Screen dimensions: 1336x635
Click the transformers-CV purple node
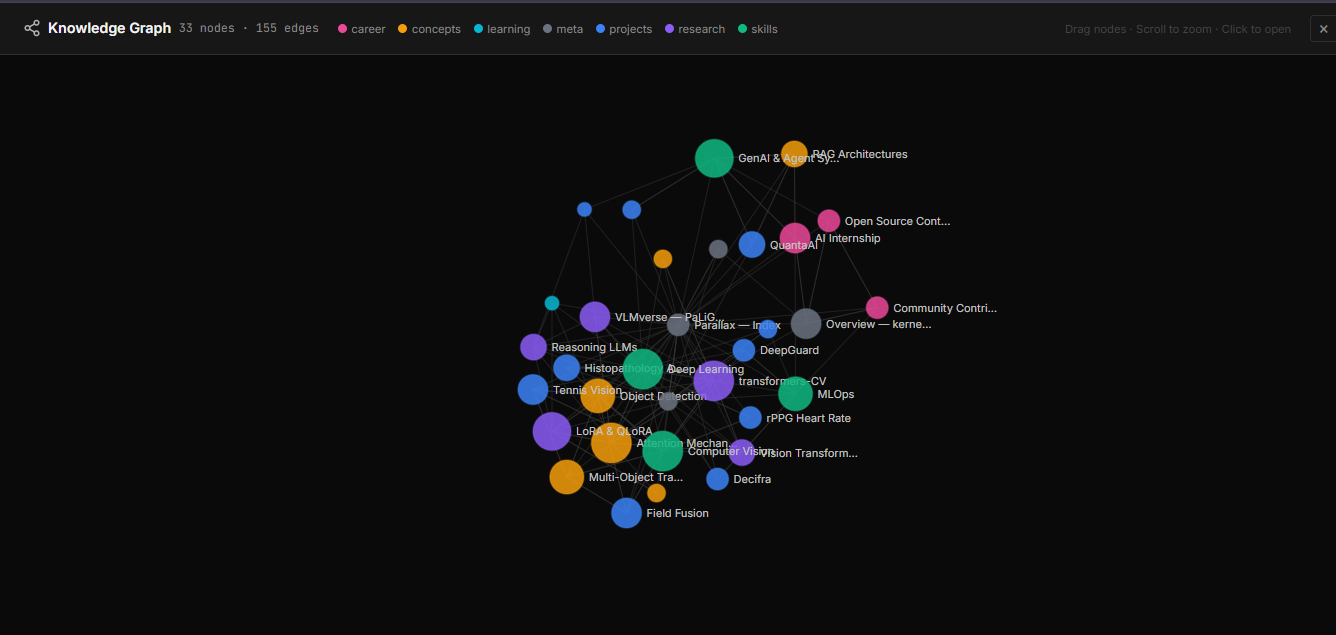click(x=713, y=381)
